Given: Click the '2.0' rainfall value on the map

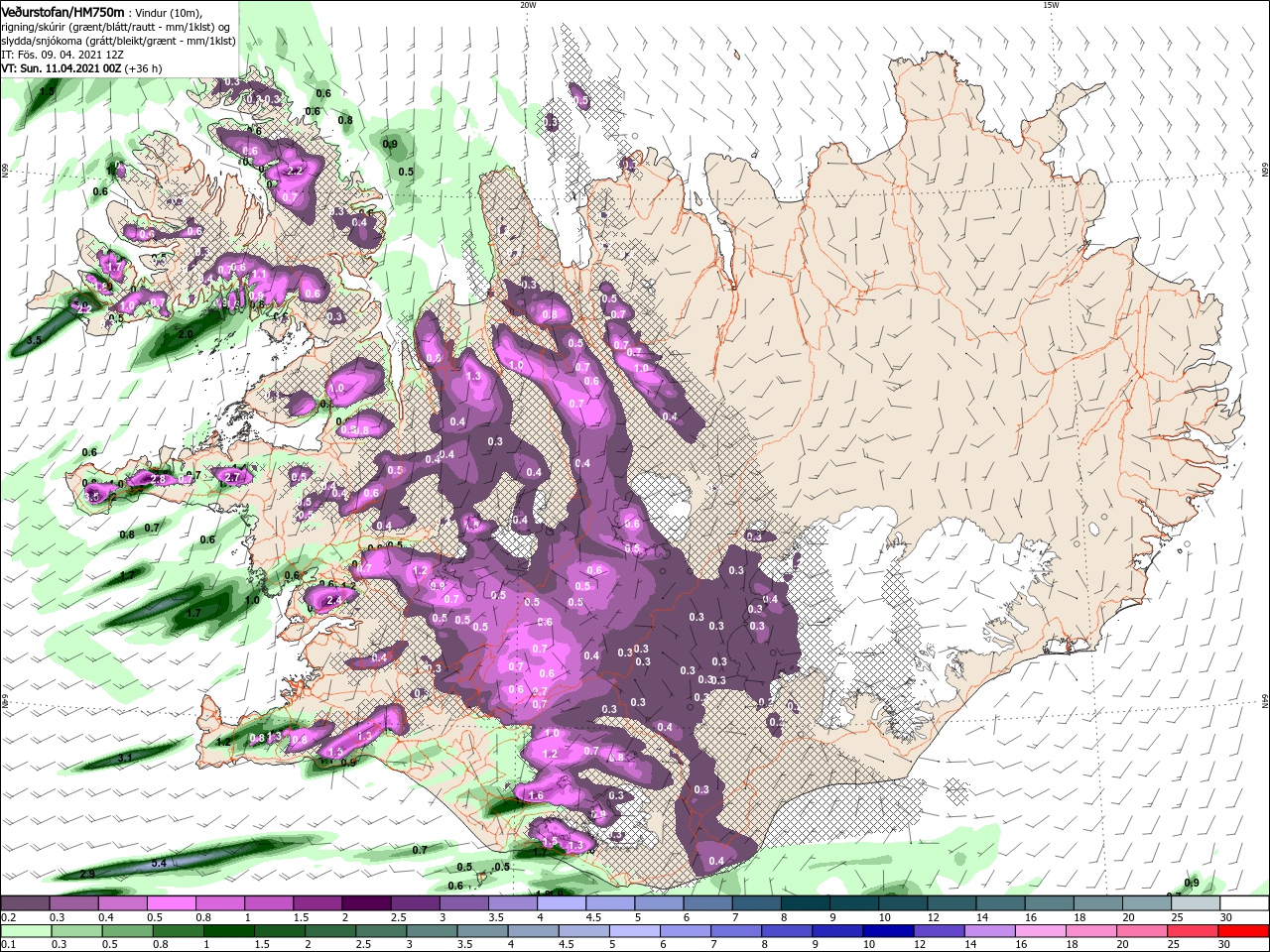Looking at the screenshot, I should 186,335.
